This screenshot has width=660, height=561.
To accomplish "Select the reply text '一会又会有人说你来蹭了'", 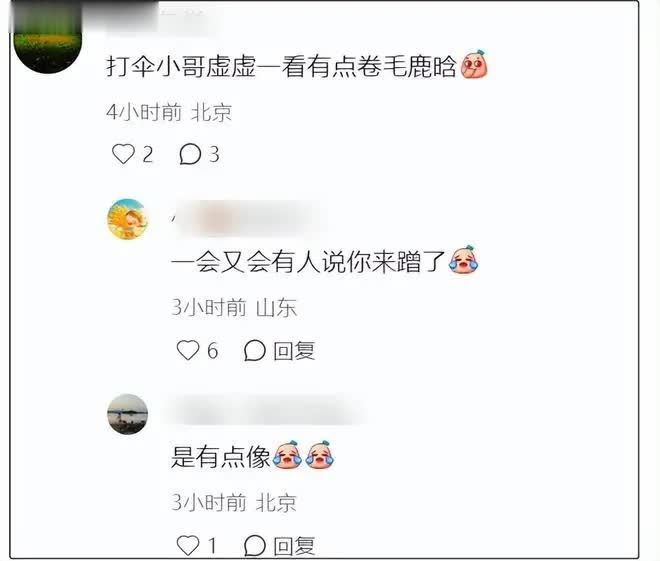I will pyautogui.click(x=308, y=262).
